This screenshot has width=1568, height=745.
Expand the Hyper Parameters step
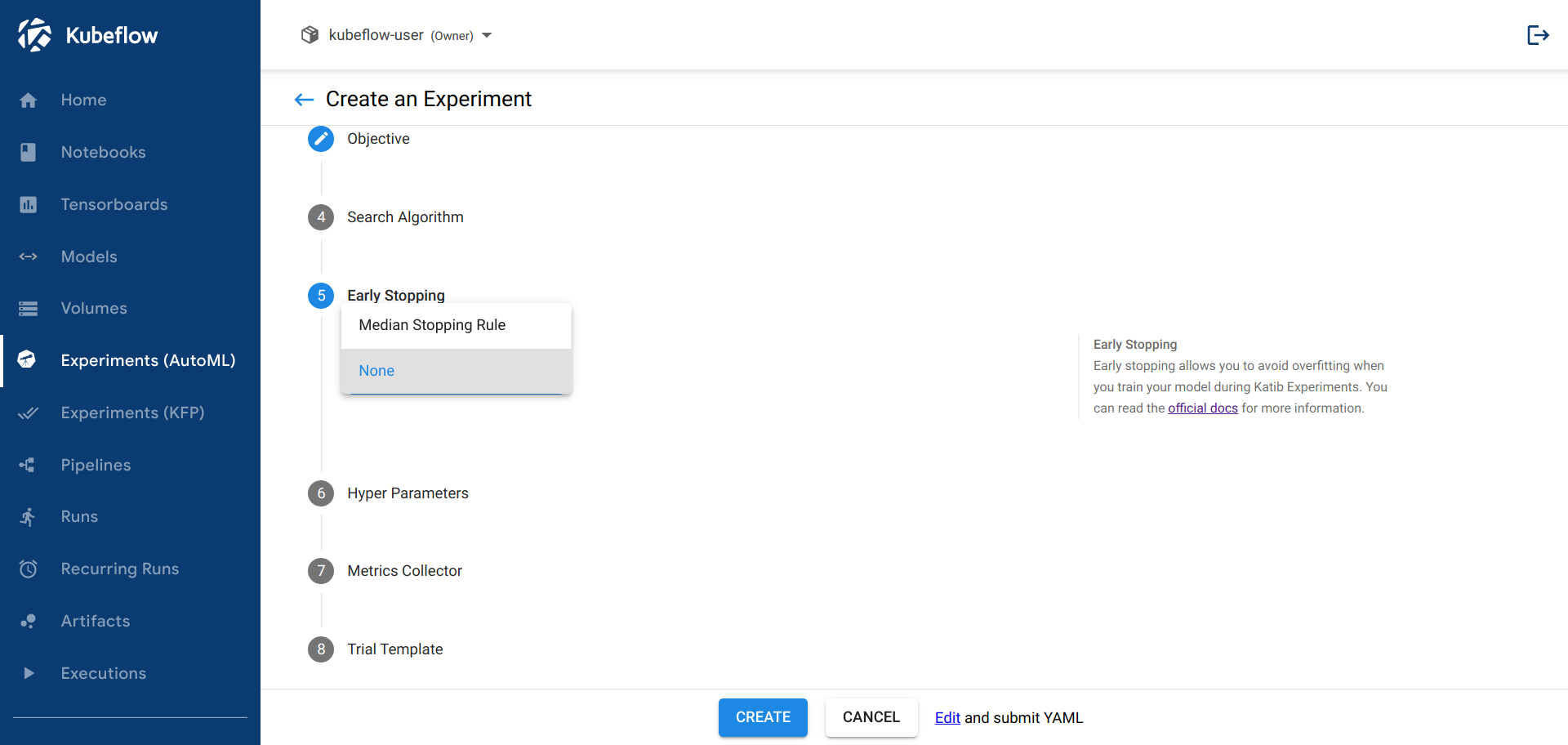point(408,493)
